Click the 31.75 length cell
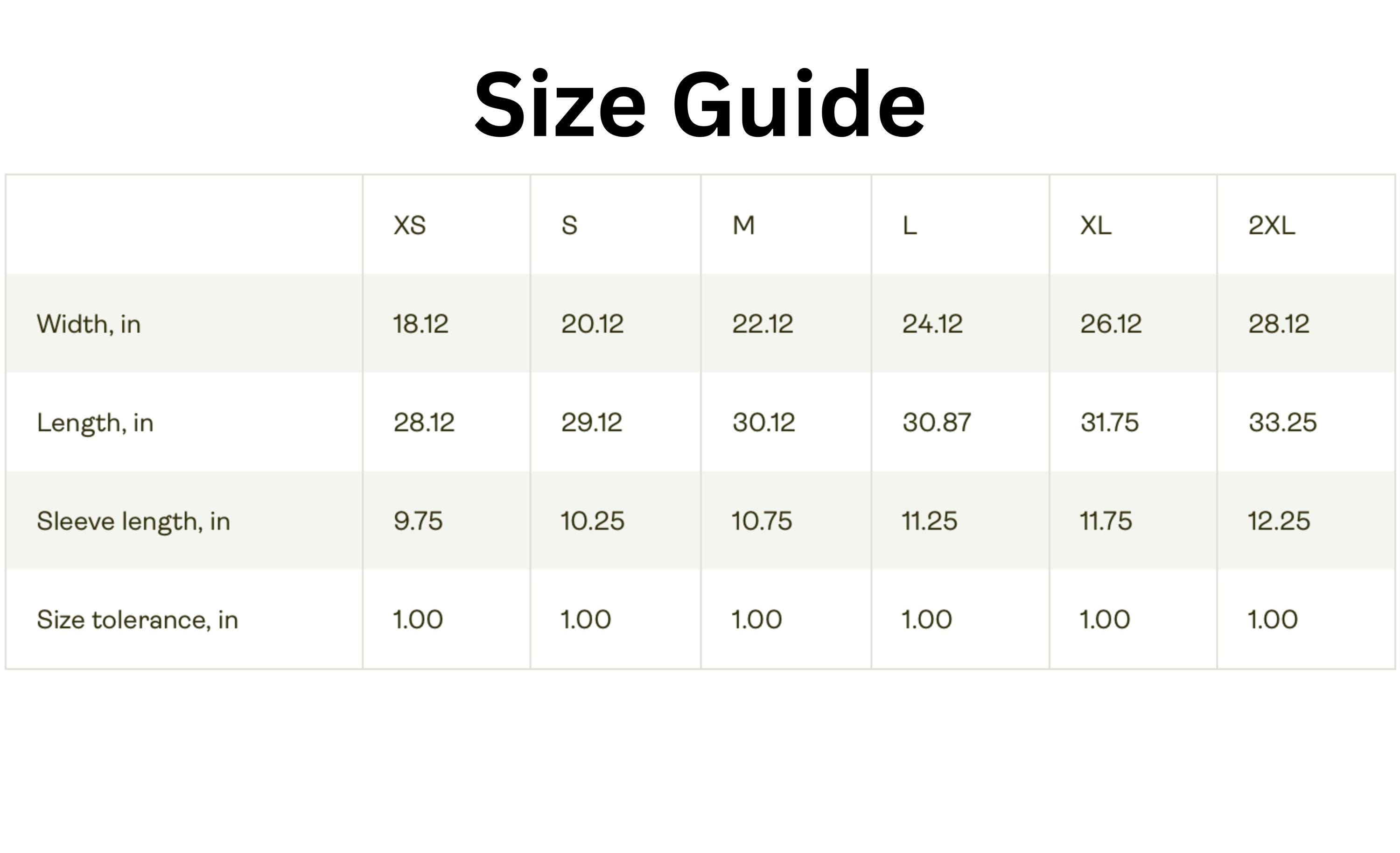 tap(1110, 422)
